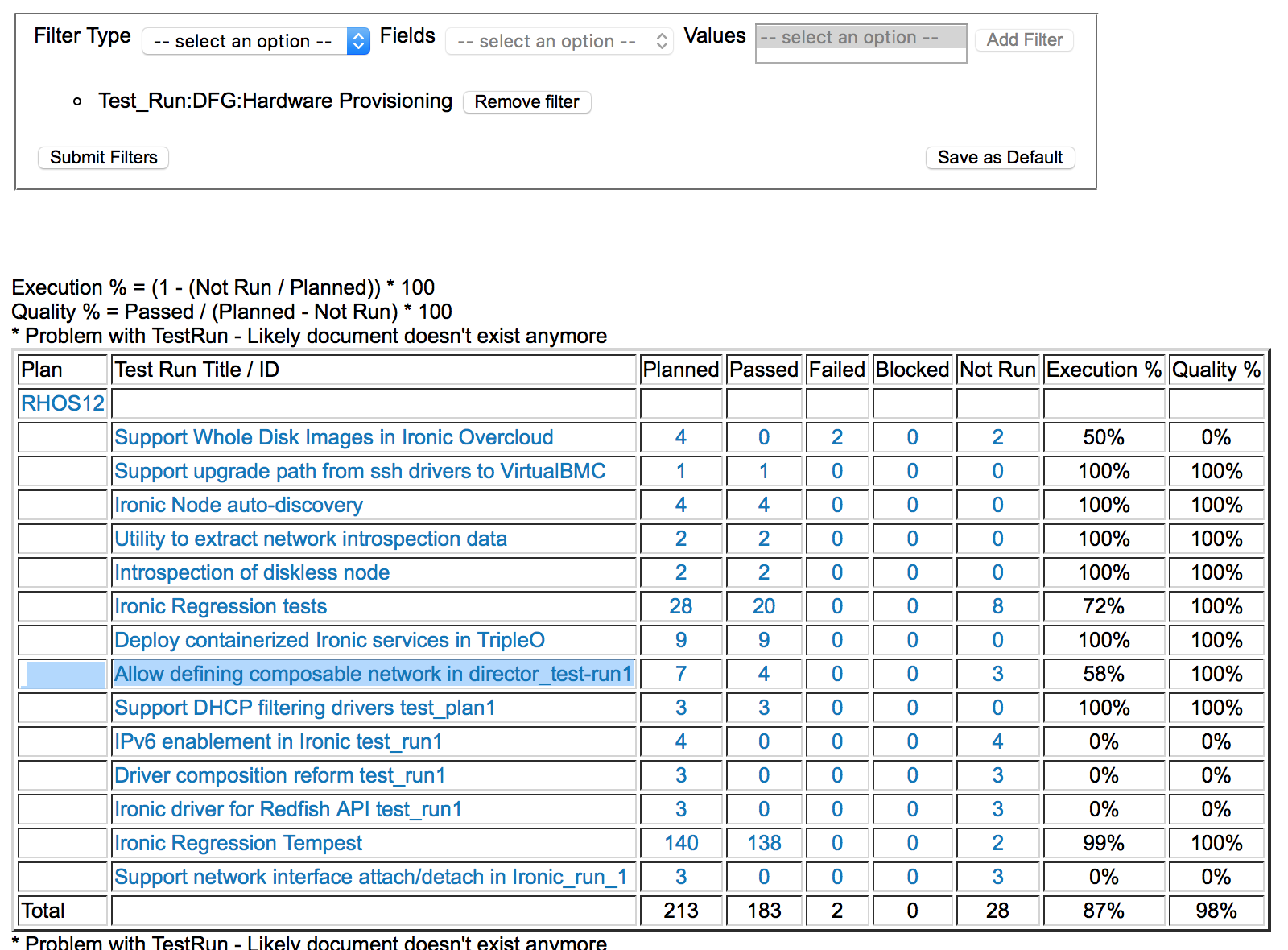
Task: Click Planned count 7 for composable network run
Action: click(681, 674)
